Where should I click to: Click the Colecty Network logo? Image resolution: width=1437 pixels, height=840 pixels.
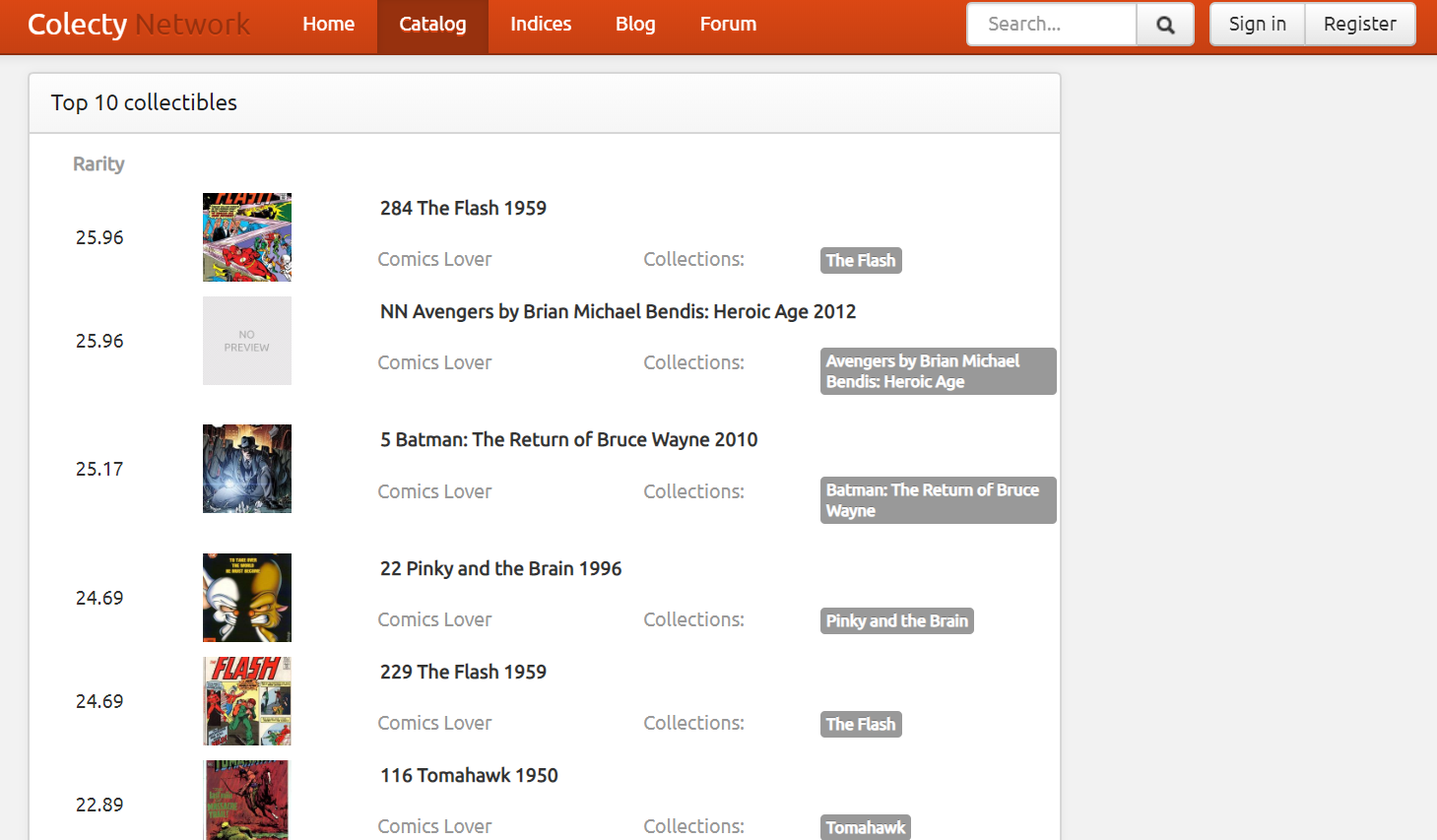tap(138, 25)
